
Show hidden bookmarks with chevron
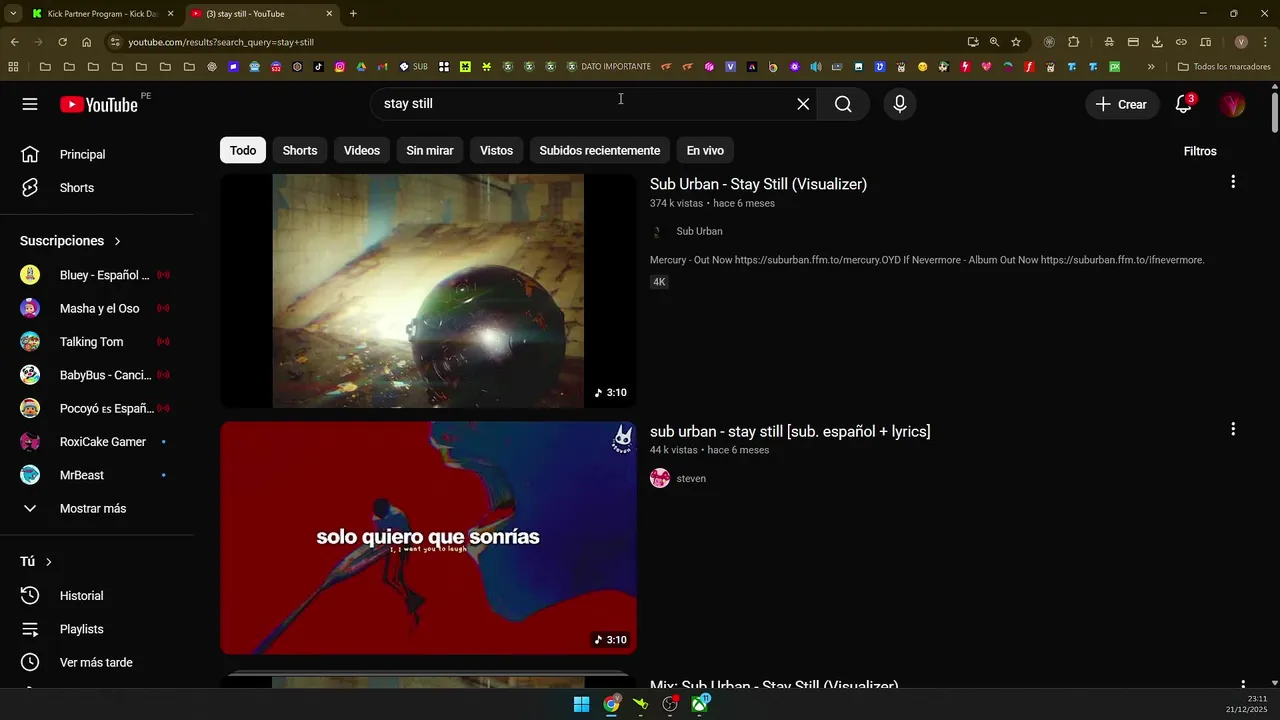pyautogui.click(x=1151, y=67)
